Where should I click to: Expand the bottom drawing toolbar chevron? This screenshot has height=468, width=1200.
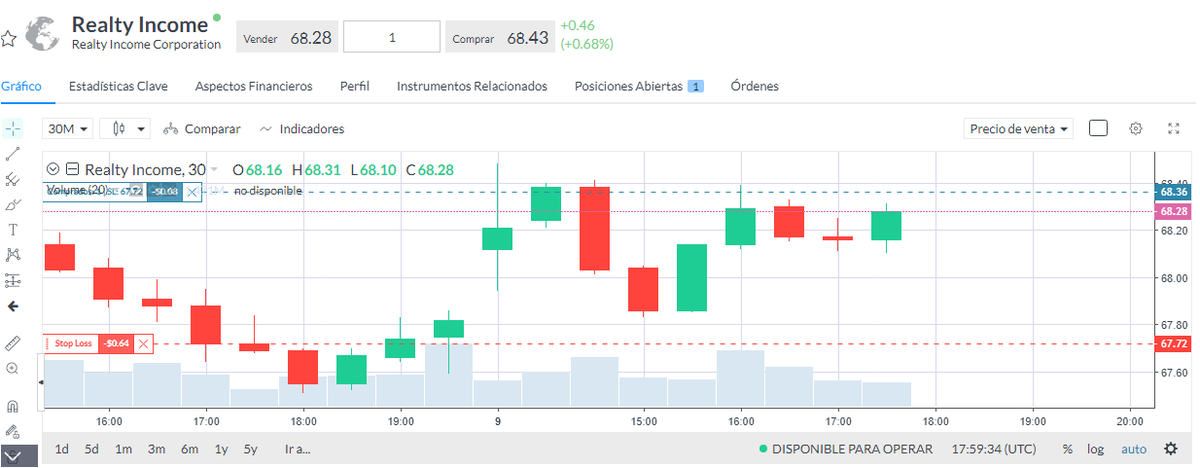tap(13, 455)
